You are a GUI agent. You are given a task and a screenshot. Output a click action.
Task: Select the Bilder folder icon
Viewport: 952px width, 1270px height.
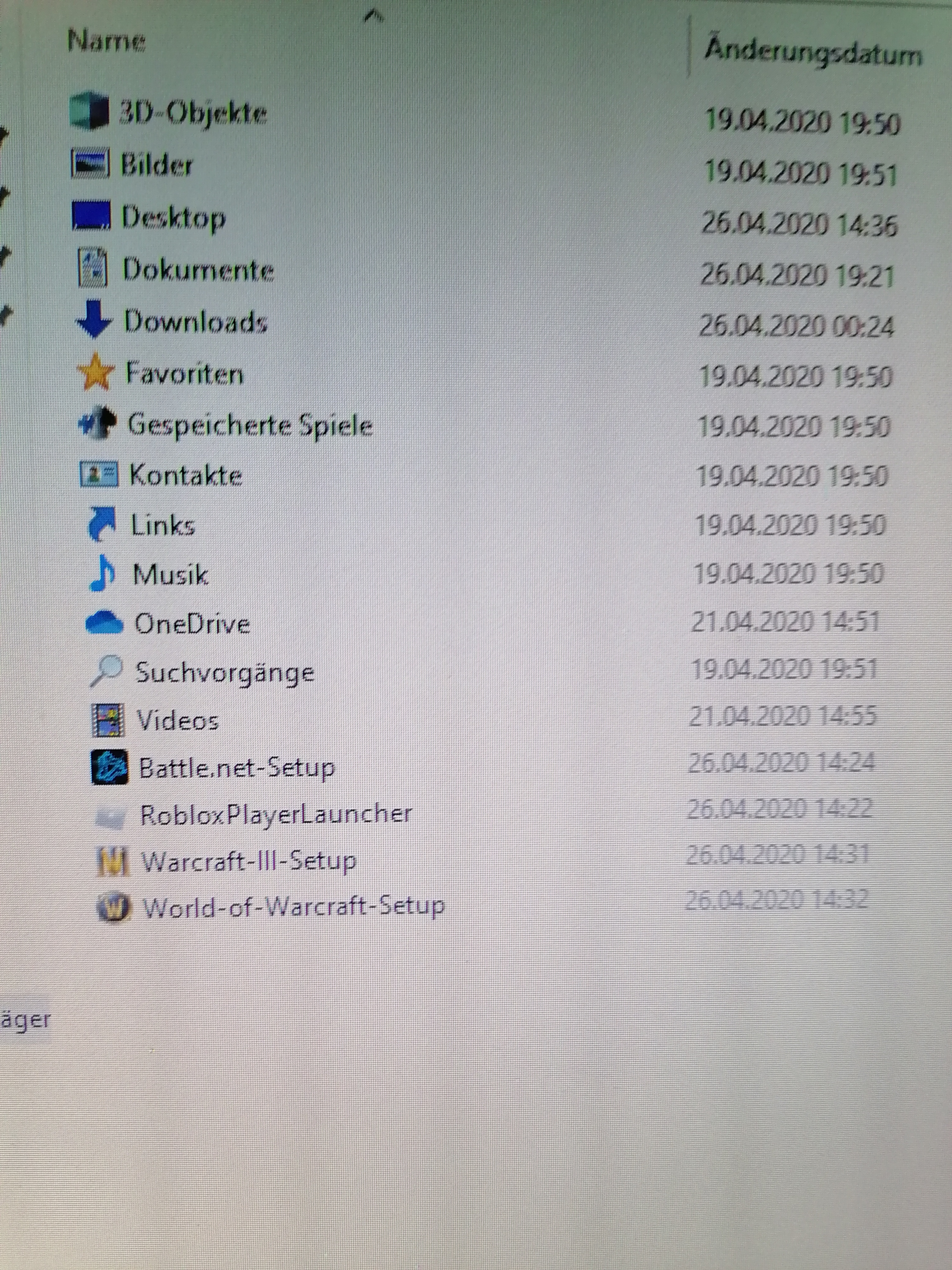(x=90, y=164)
